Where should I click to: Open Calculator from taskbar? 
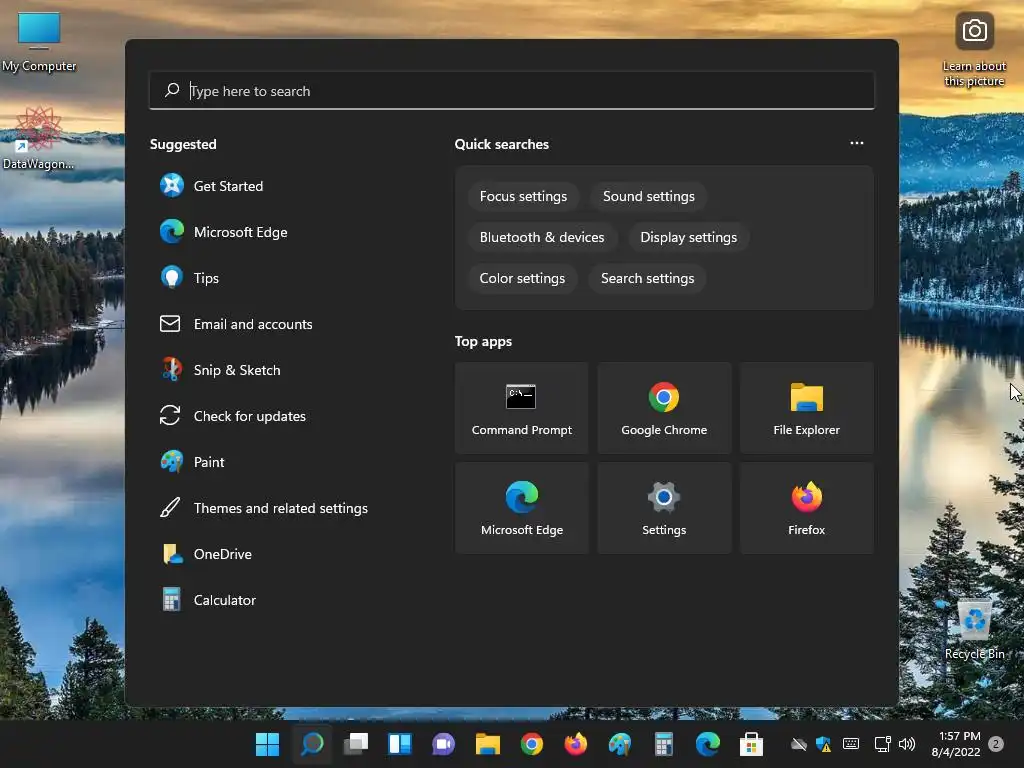(x=664, y=744)
